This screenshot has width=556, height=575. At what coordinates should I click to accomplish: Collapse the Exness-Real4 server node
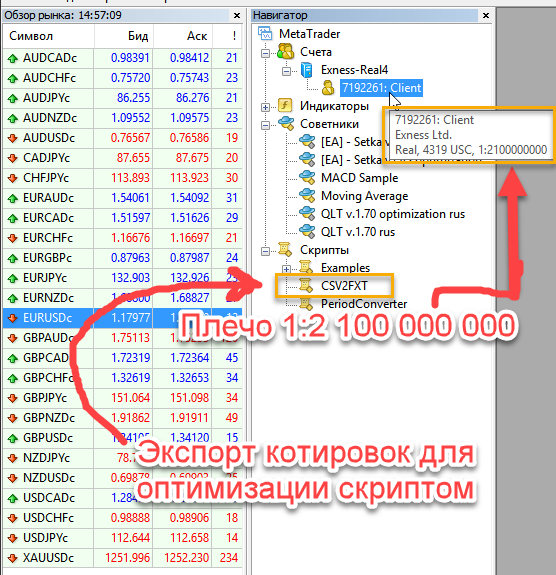click(286, 71)
